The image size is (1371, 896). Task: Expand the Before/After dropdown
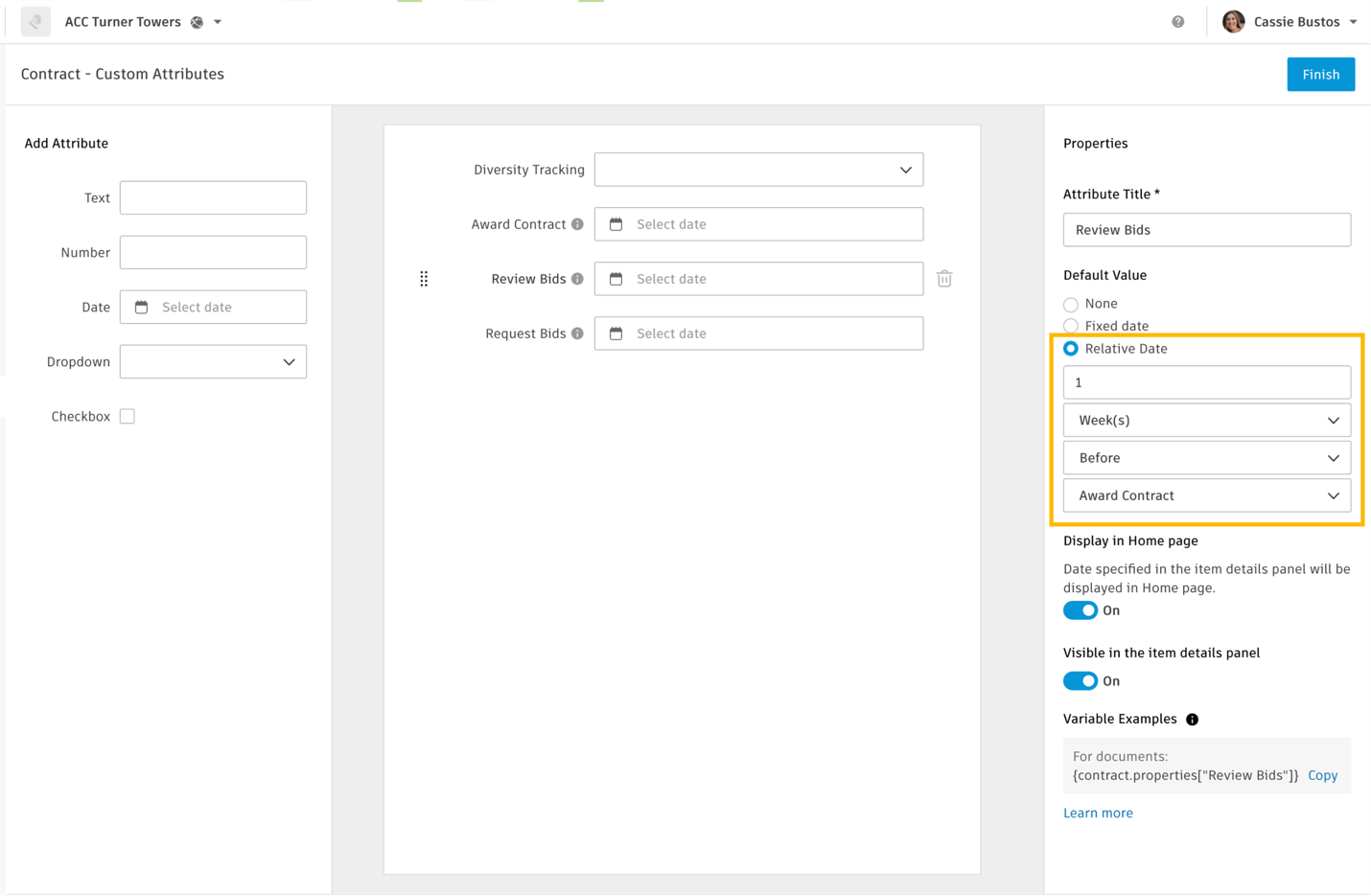tap(1206, 458)
